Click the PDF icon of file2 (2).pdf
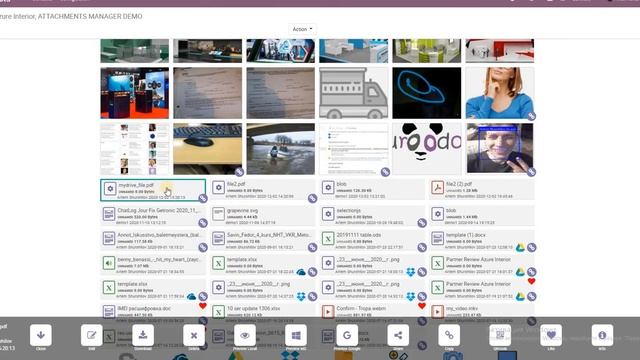The image size is (640, 360). [x=438, y=188]
